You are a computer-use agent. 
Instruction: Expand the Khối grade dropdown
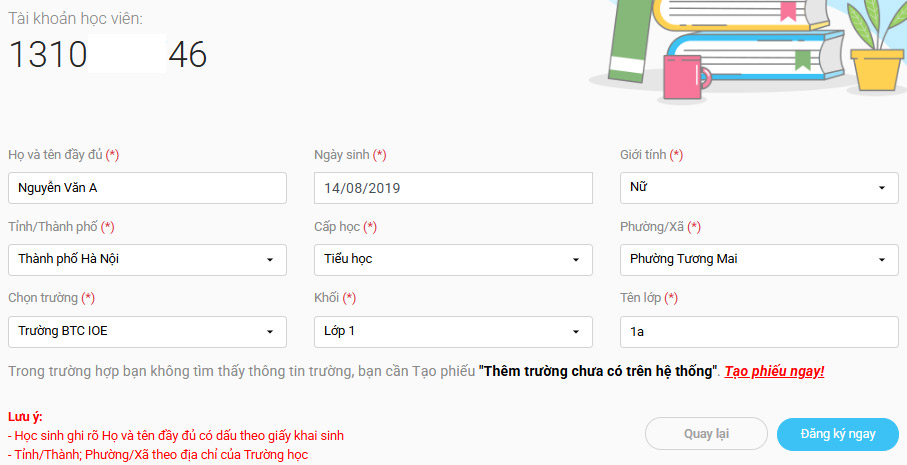[453, 331]
